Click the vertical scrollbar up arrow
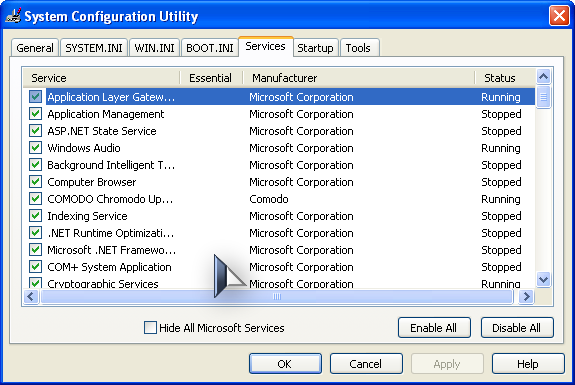The height and width of the screenshot is (385, 575). click(x=543, y=77)
